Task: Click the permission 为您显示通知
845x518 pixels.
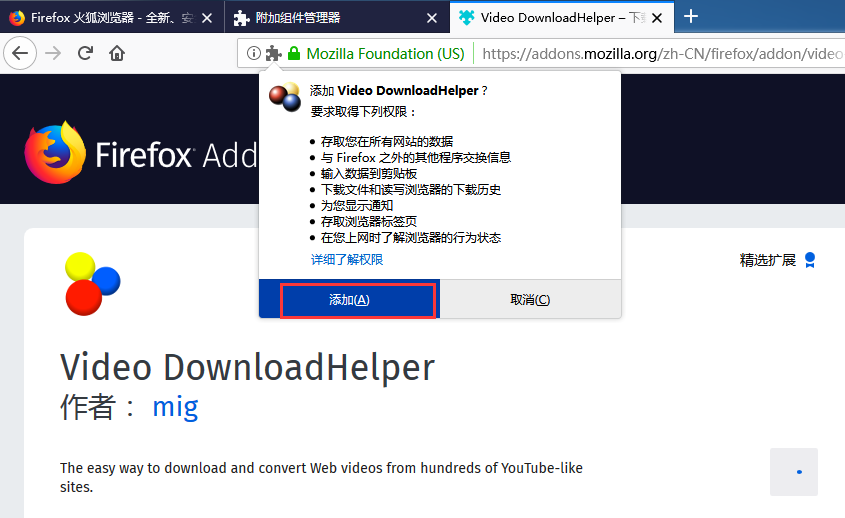Action: point(357,205)
